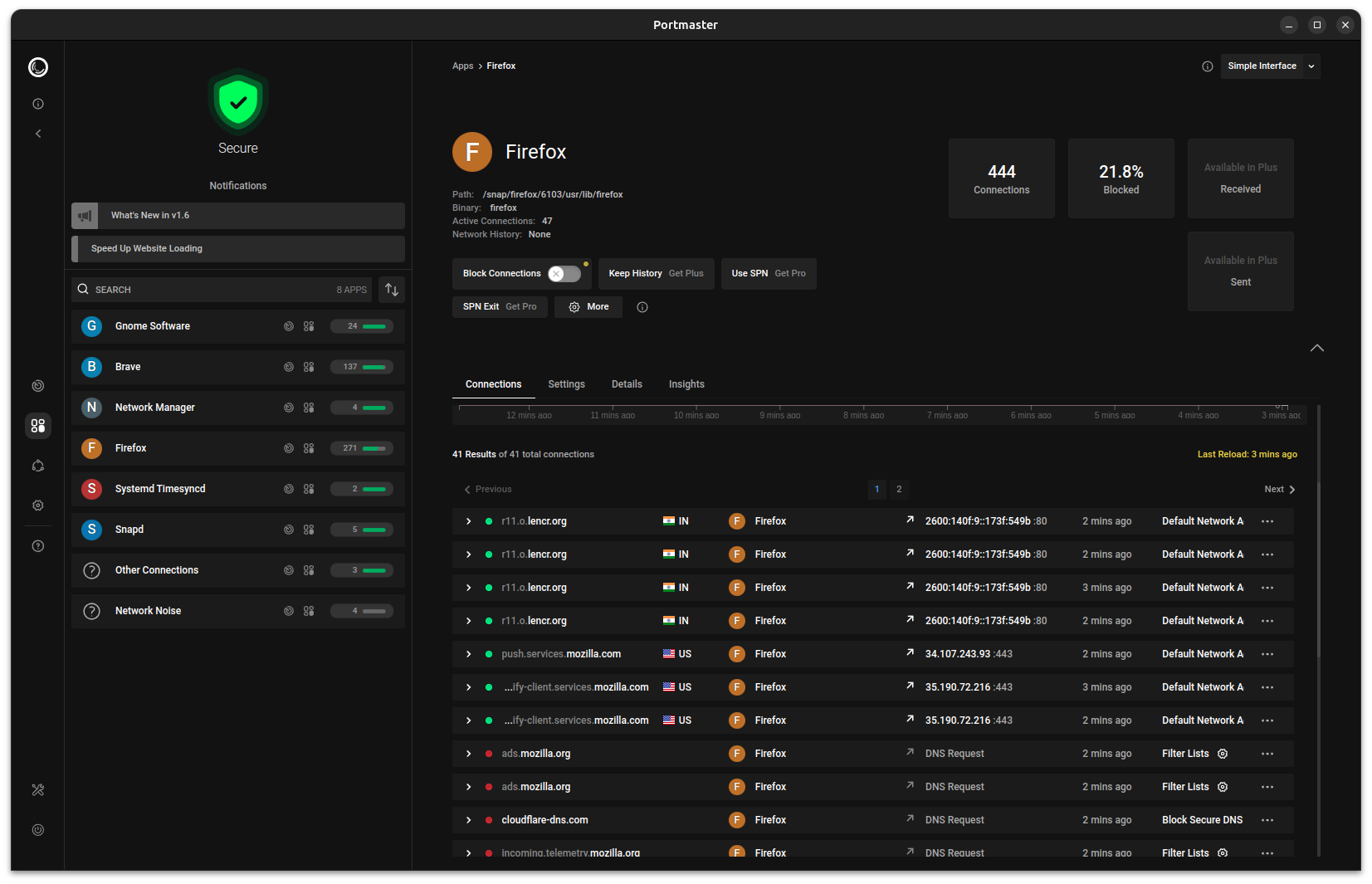The image size is (1372, 884).
Task: Open global Settings gear in sidebar
Action: tap(38, 505)
